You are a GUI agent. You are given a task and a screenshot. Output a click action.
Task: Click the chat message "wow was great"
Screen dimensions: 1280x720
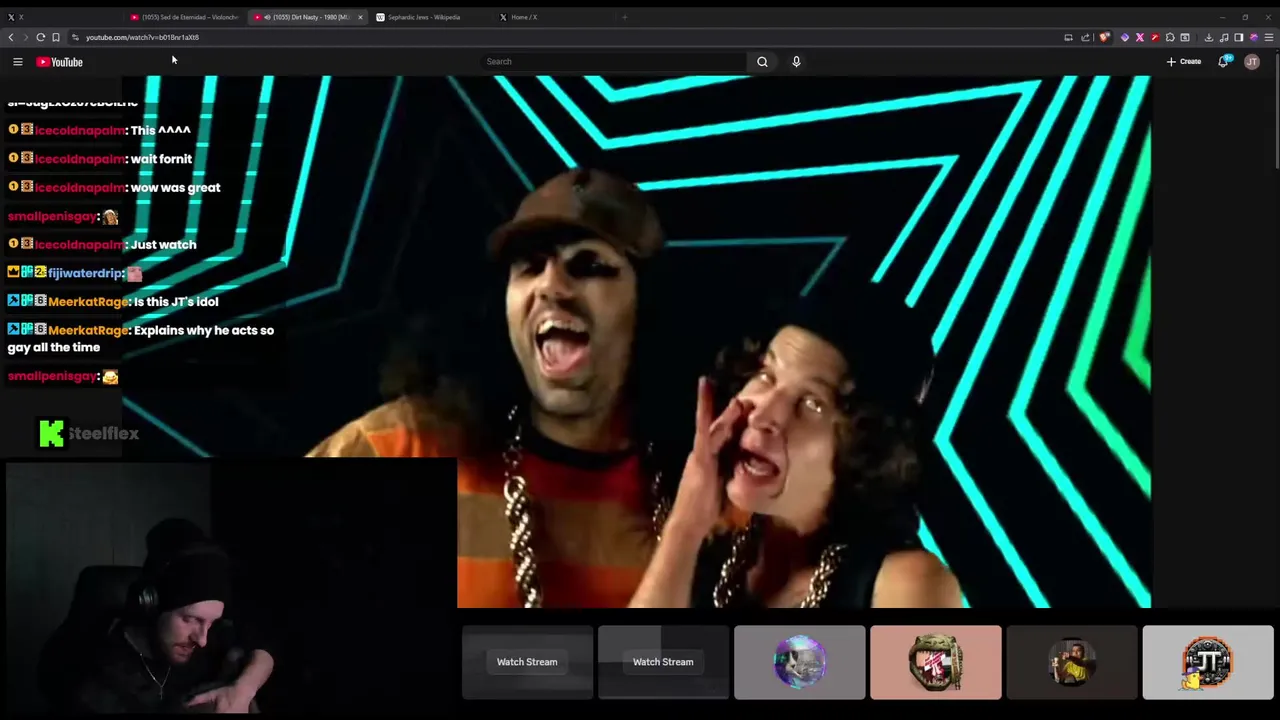point(176,187)
